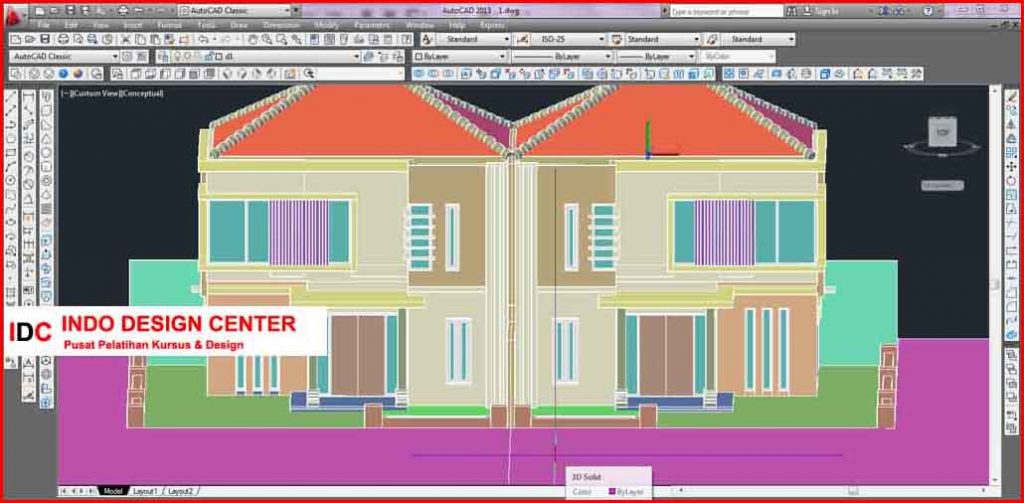Click the Table Style icon
This screenshot has width=1024, height=503.
click(x=616, y=39)
